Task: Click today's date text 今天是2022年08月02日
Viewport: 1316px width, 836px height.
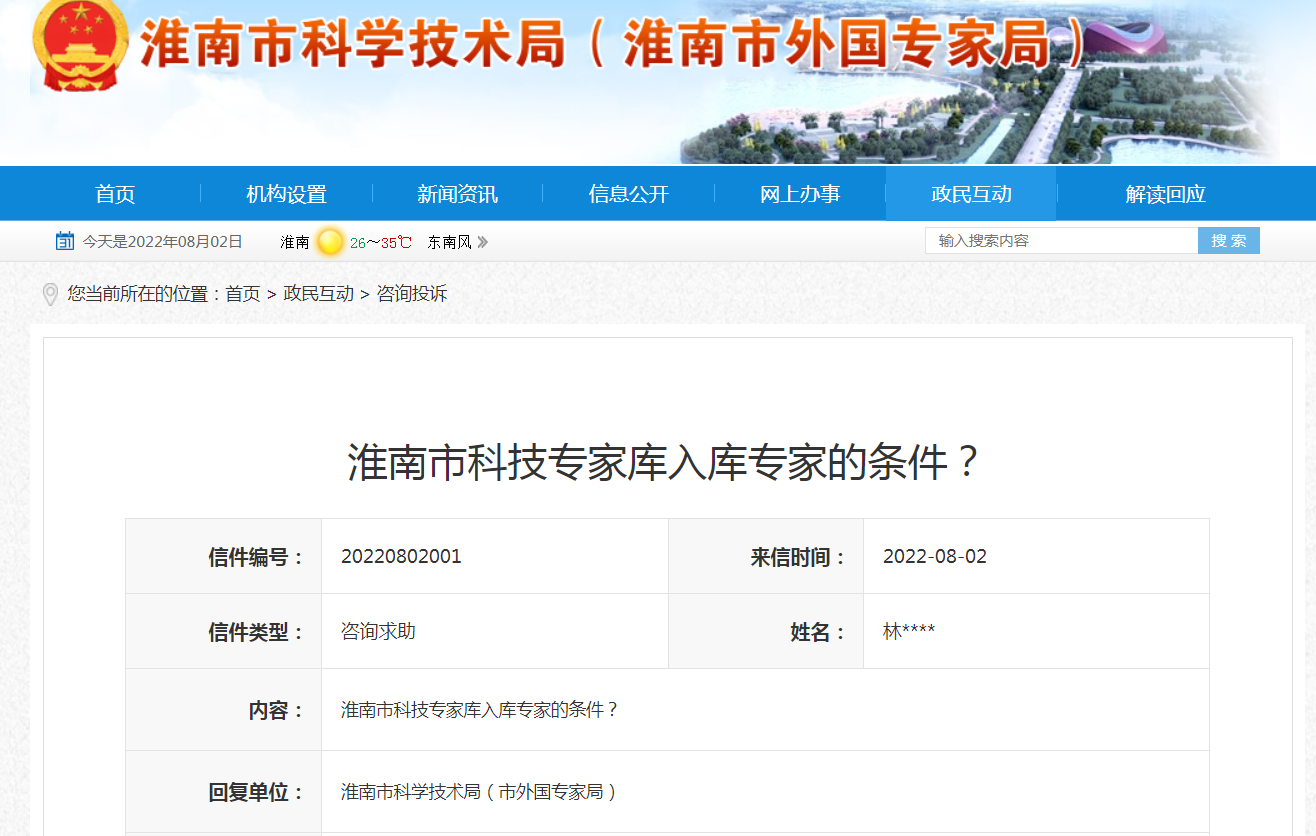Action: click(x=162, y=242)
